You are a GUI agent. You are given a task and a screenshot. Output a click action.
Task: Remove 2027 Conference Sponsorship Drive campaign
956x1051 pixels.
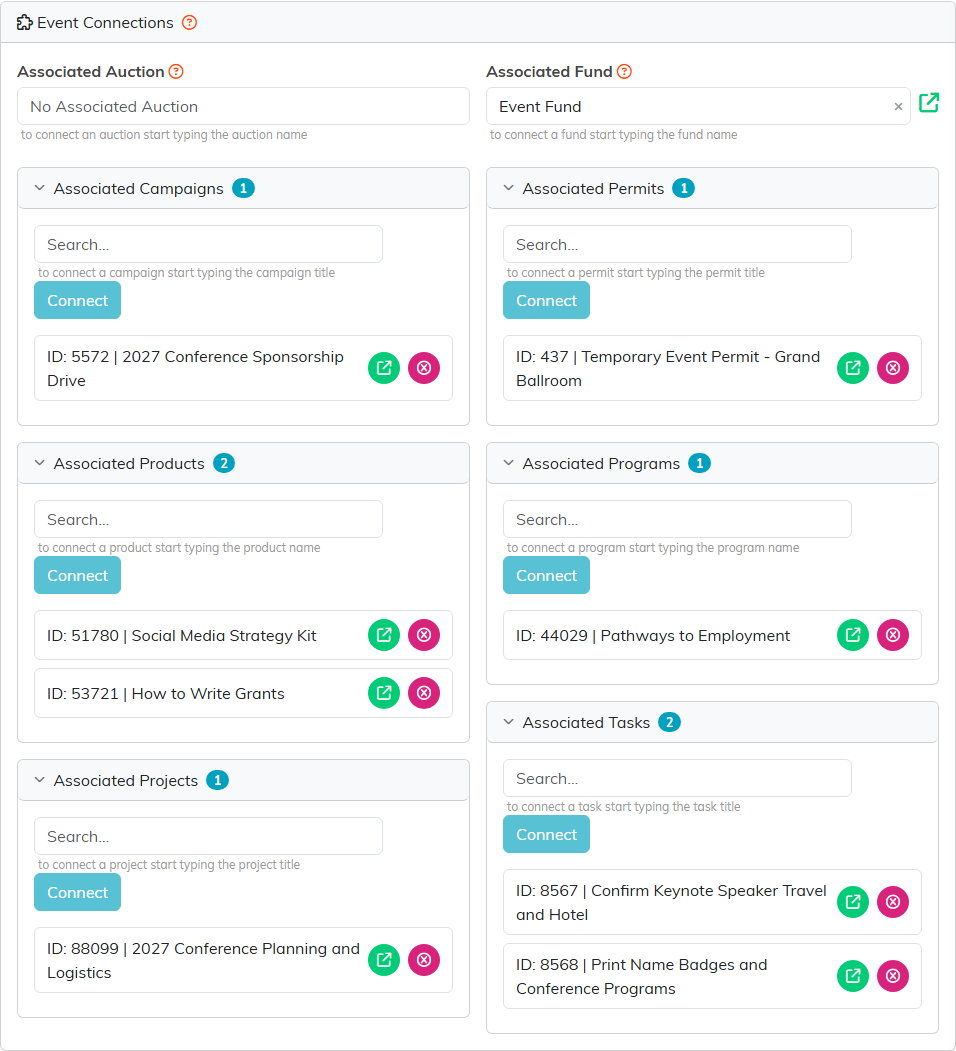pyautogui.click(x=424, y=368)
